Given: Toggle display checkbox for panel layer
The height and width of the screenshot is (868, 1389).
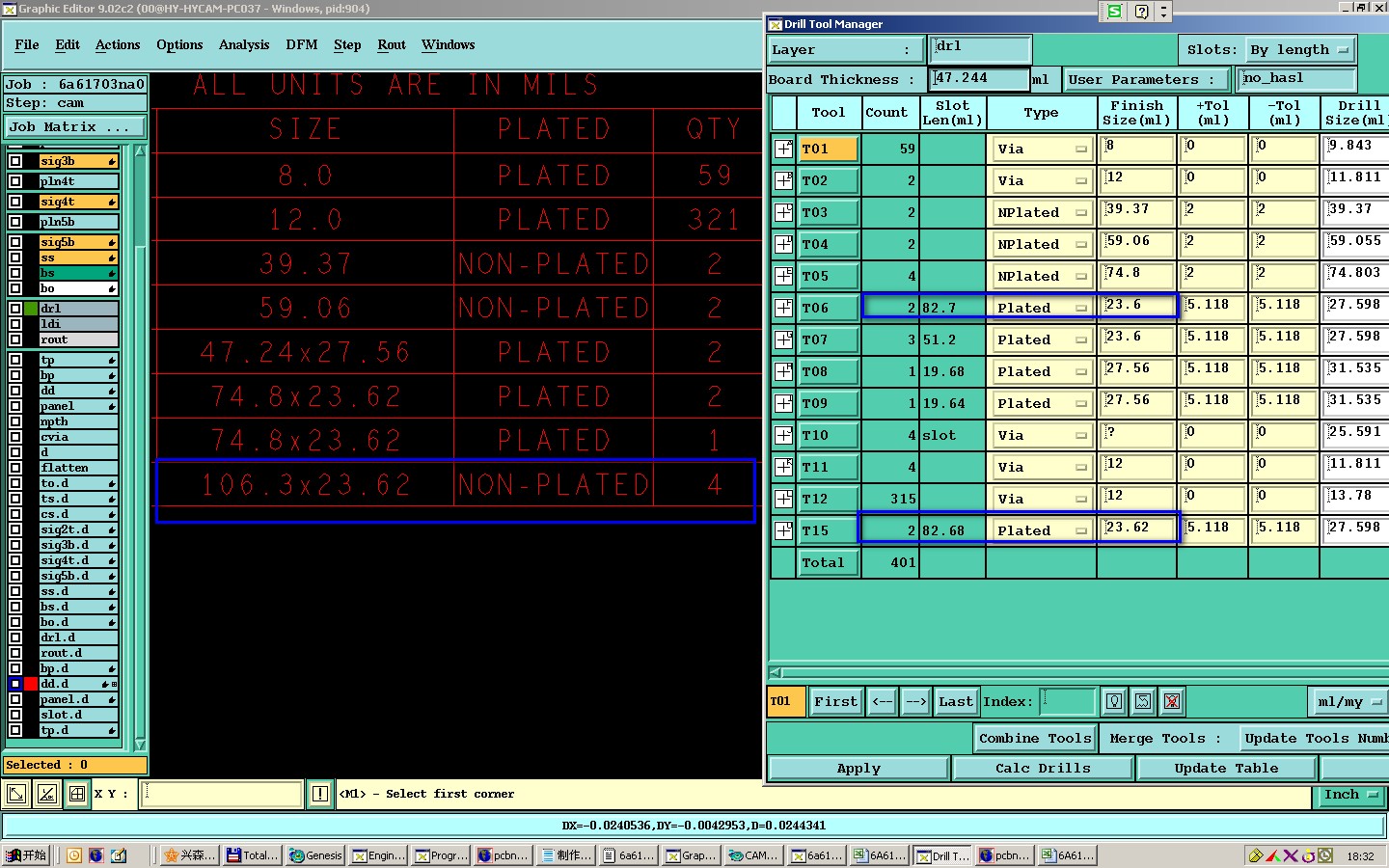Looking at the screenshot, I should click(15, 406).
